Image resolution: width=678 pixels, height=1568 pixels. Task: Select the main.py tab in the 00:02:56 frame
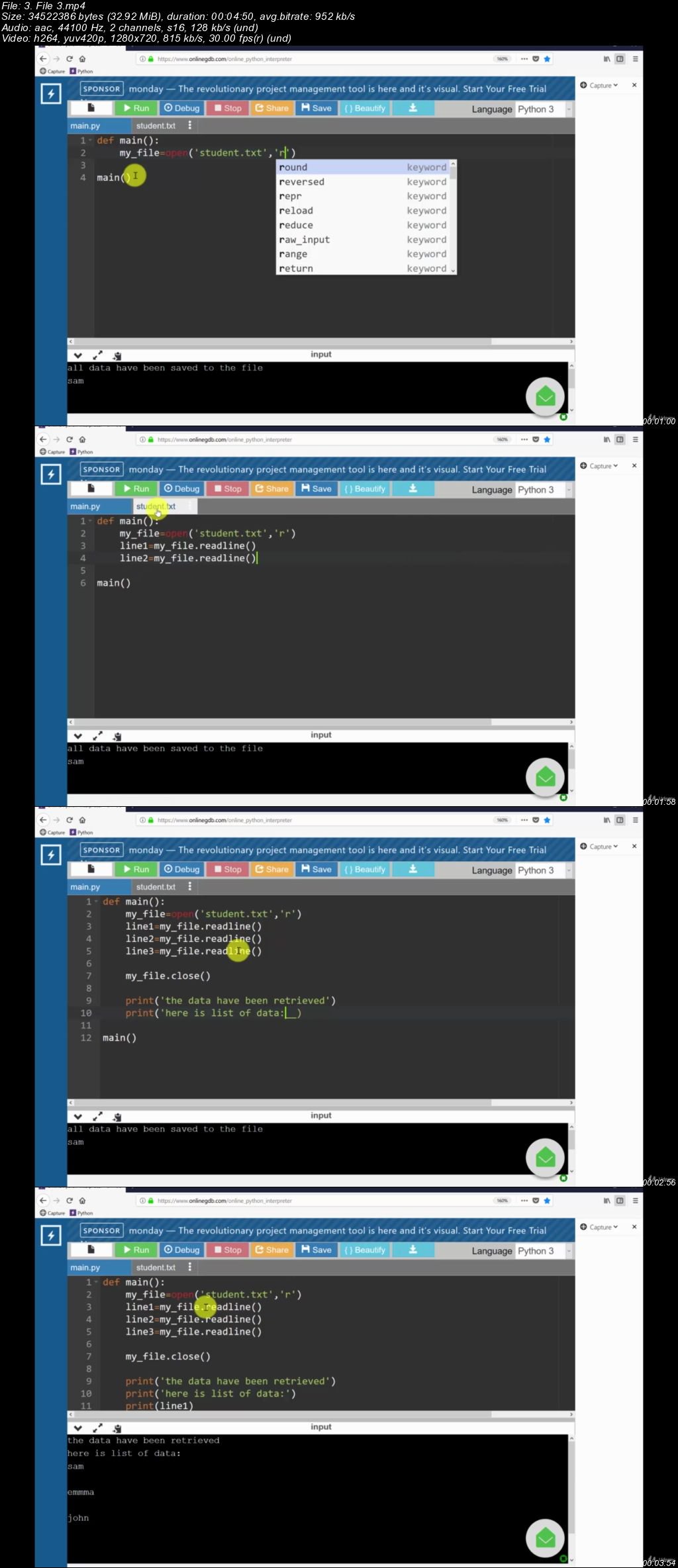point(99,887)
